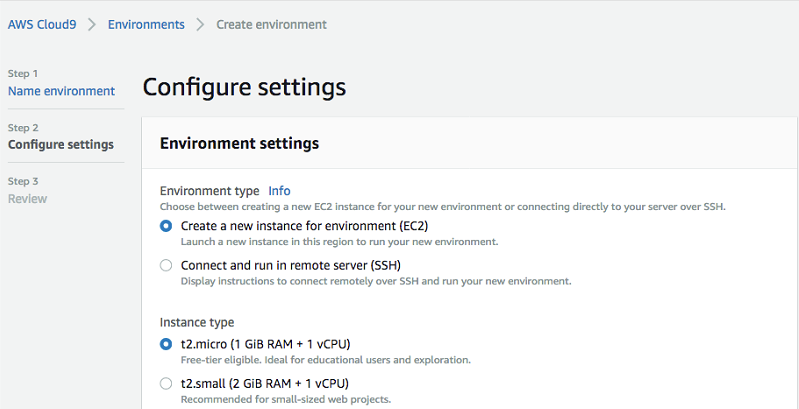799x409 pixels.
Task: Click the Create environment breadcrumb text
Action: click(271, 24)
